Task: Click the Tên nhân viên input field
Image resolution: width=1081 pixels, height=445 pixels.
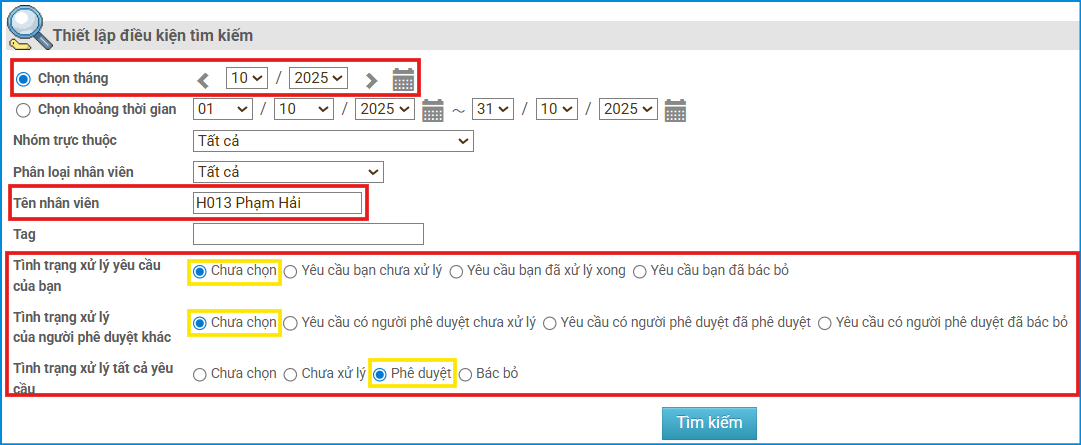Action: coord(277,203)
